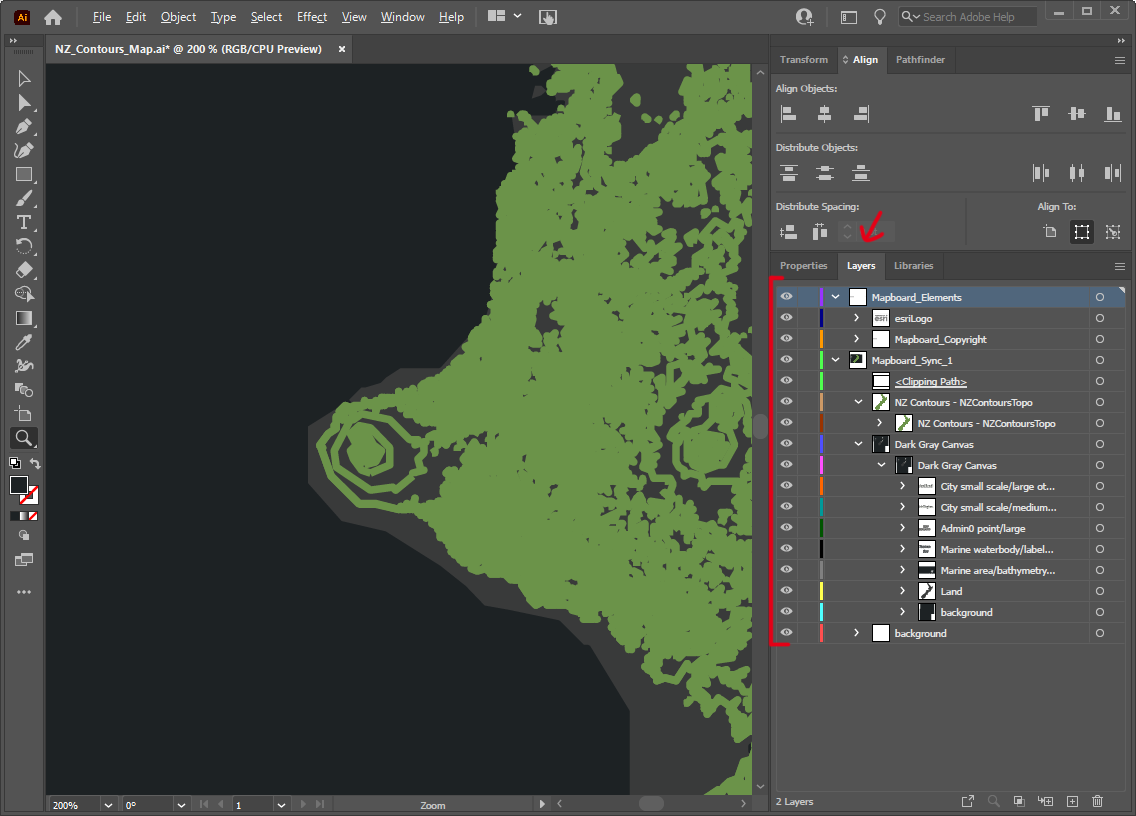The width and height of the screenshot is (1136, 816).
Task: Open rotation angle dropdown
Action: tap(181, 805)
